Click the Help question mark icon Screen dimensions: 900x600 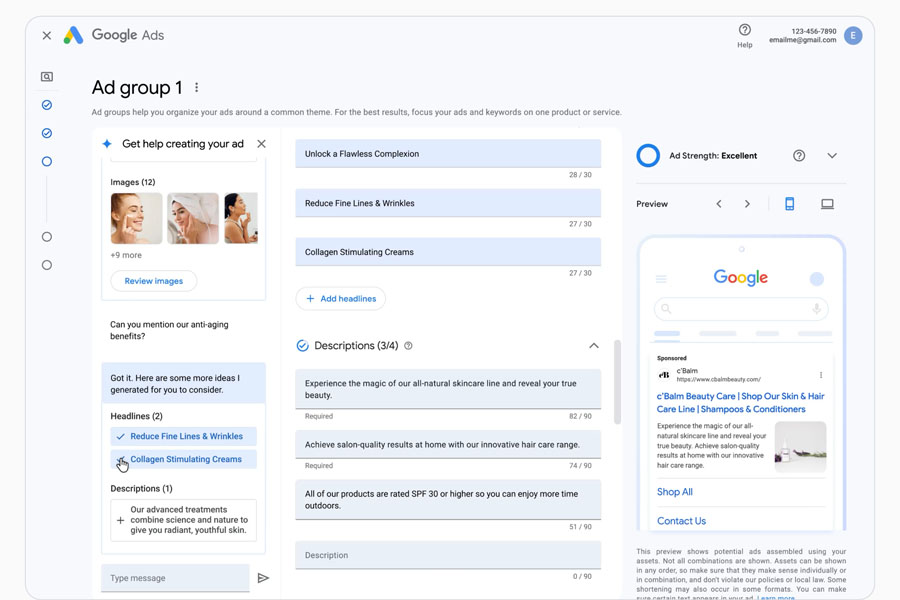[x=744, y=30]
